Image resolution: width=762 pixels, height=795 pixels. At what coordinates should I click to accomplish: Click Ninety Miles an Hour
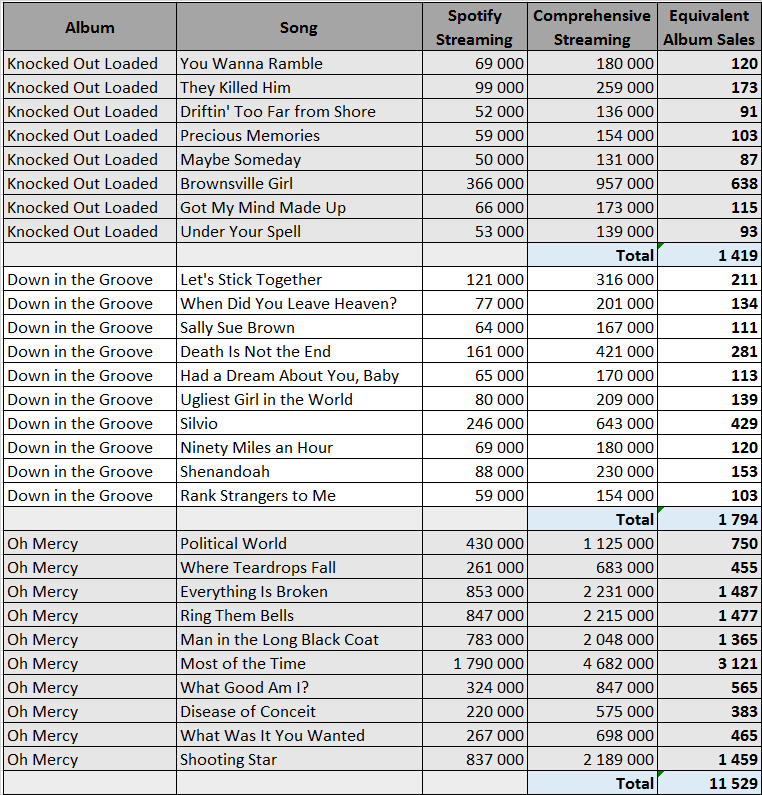point(299,447)
